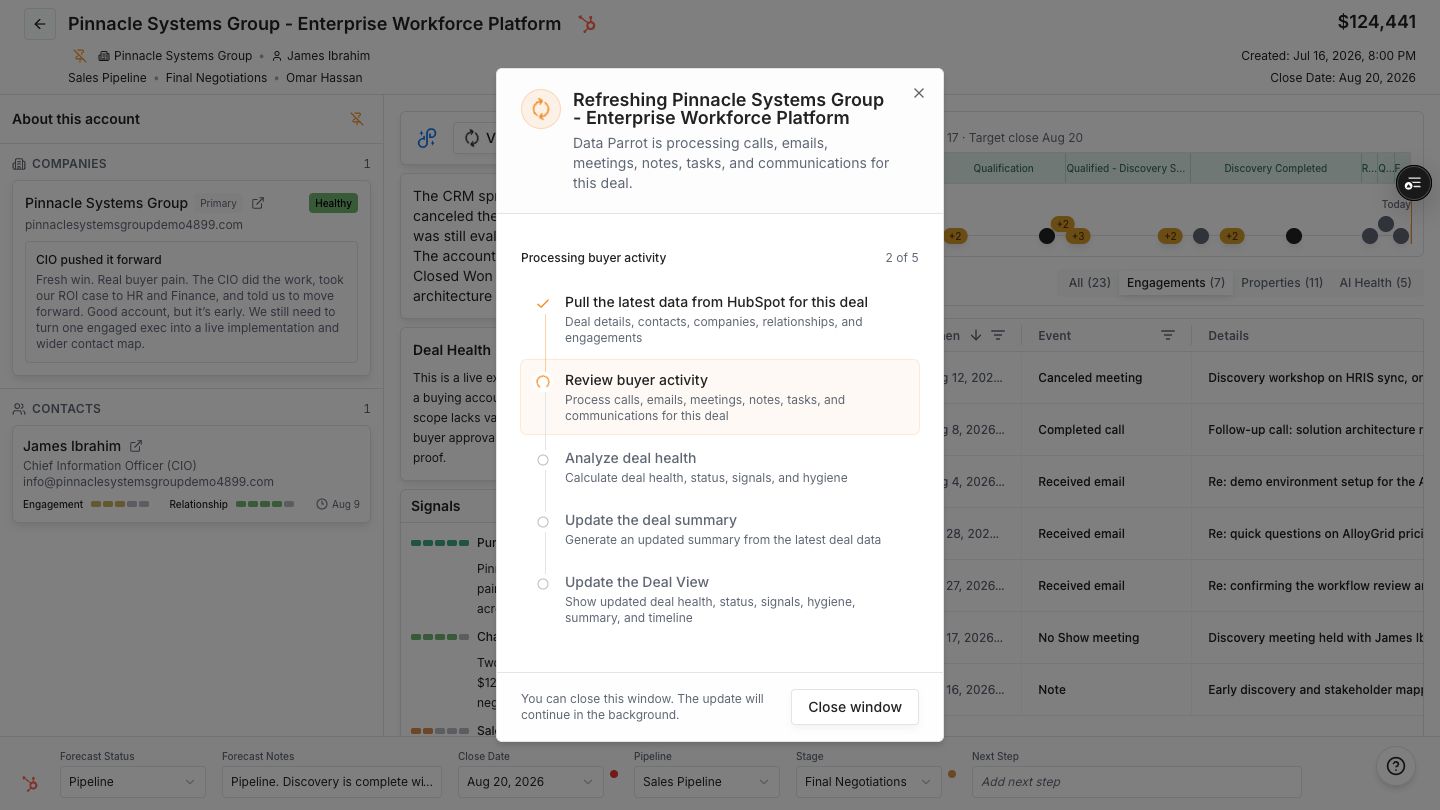Click the spinner beside Review buyer activity
The height and width of the screenshot is (810, 1440).
(x=543, y=381)
